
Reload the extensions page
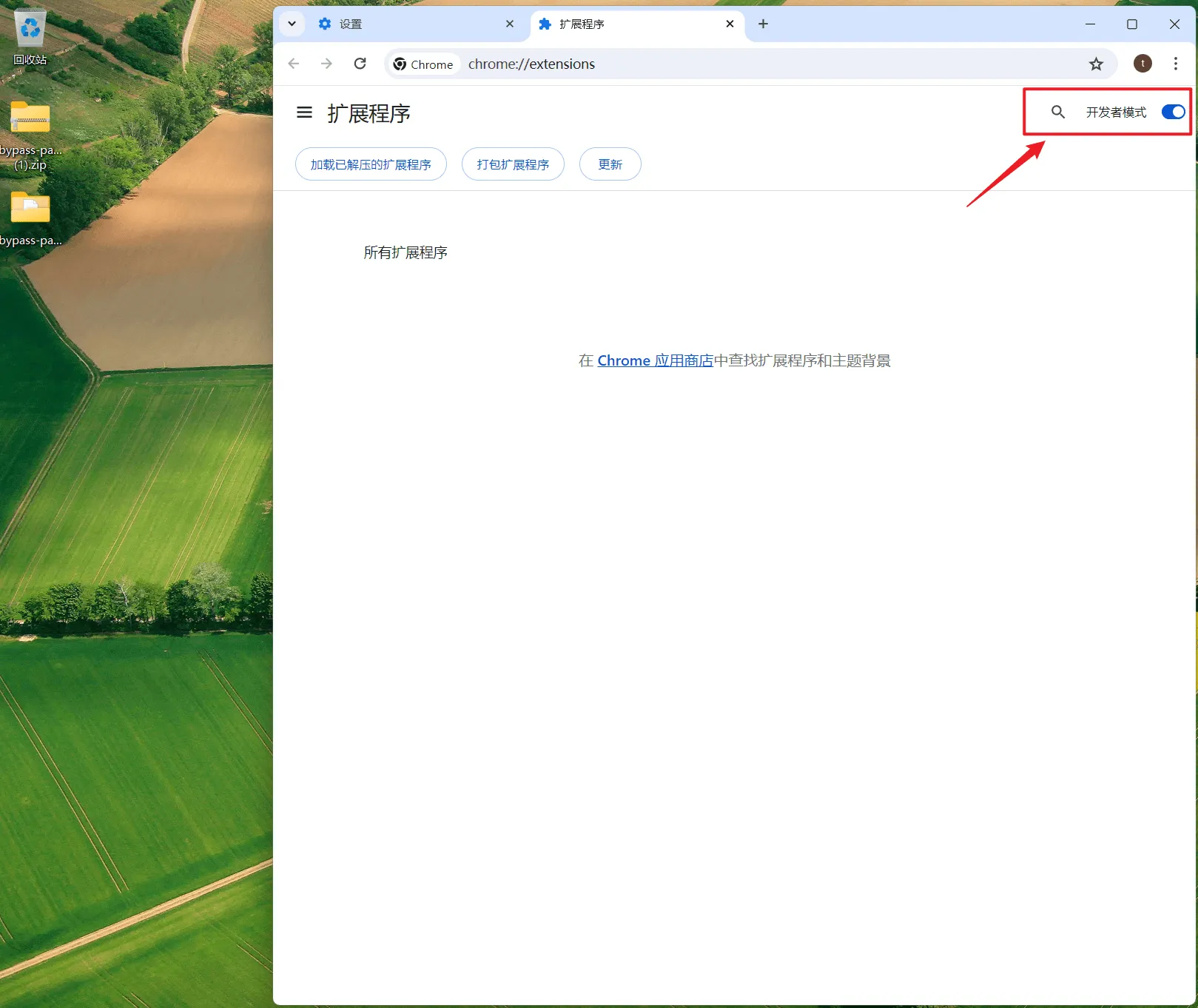point(360,64)
